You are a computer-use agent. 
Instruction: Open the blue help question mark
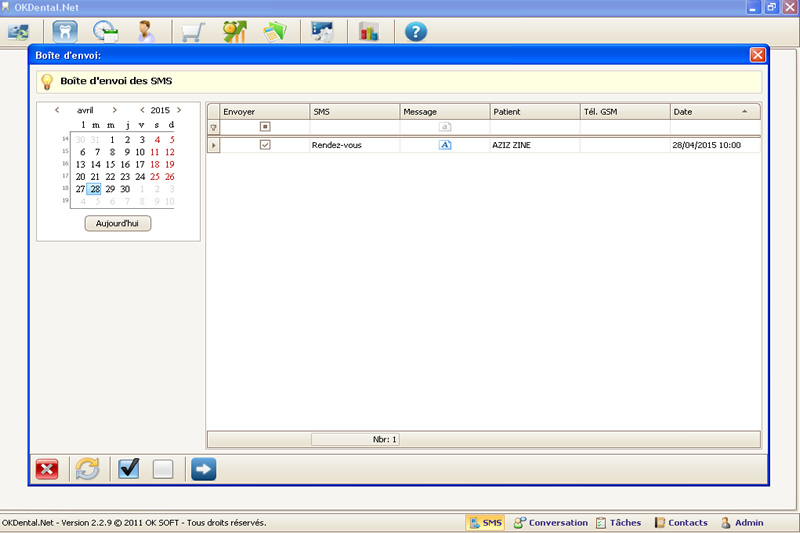click(x=415, y=32)
